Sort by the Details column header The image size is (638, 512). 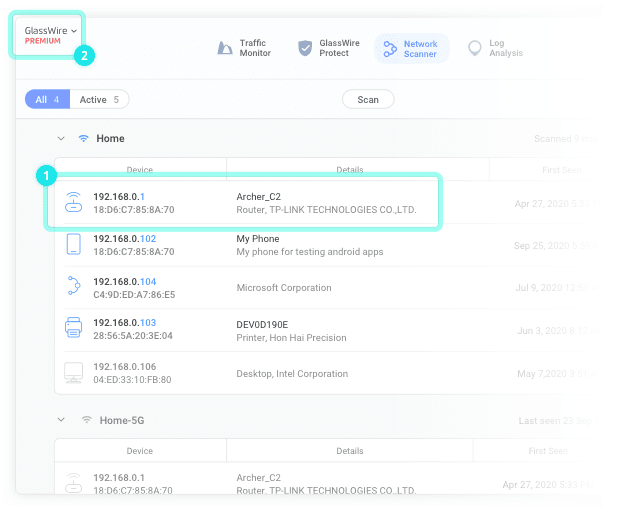coord(350,170)
